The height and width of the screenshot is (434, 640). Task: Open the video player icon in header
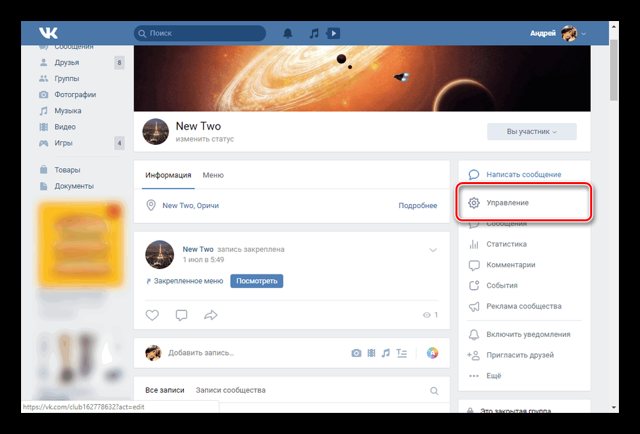pos(333,33)
